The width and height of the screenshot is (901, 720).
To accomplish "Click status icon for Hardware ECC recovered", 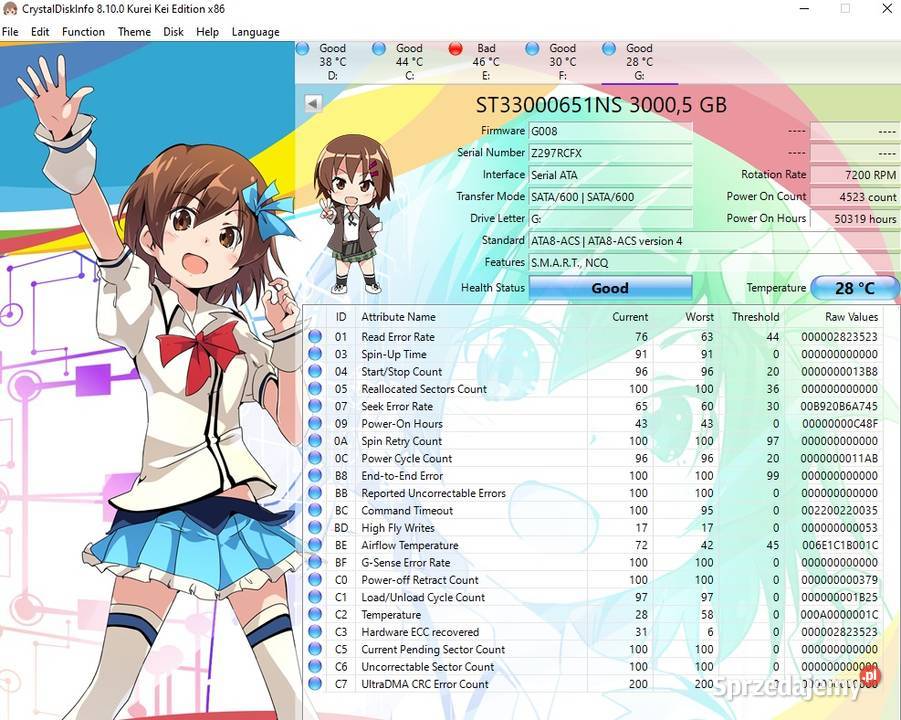I will tap(315, 632).
